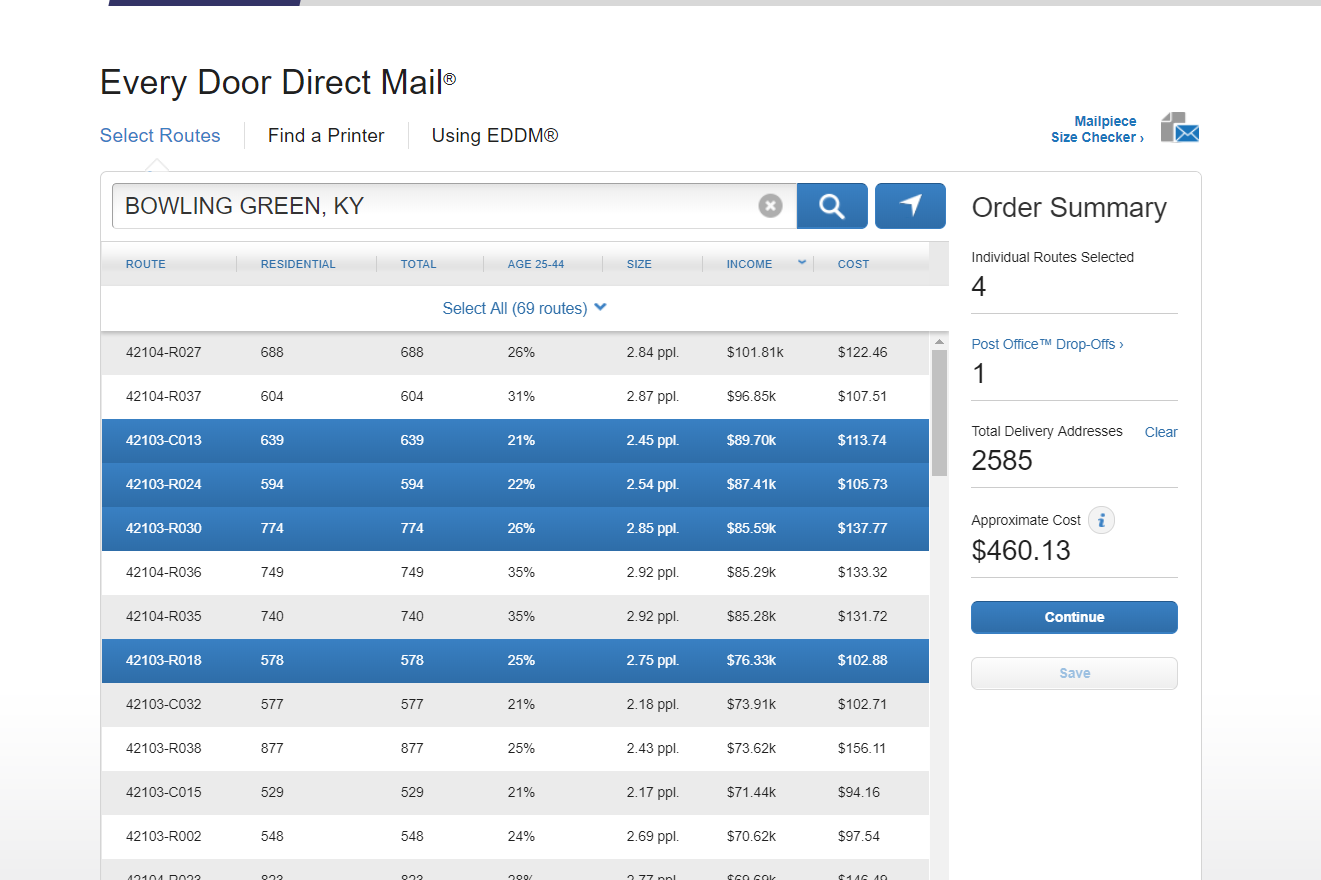1321x880 pixels.
Task: Select route 42104-R037
Action: [x=515, y=396]
